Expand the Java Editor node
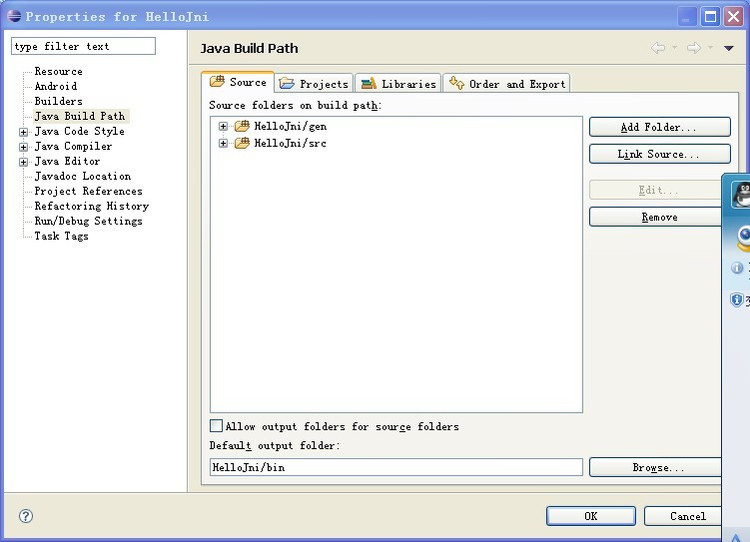This screenshot has height=542, width=750. [x=23, y=162]
